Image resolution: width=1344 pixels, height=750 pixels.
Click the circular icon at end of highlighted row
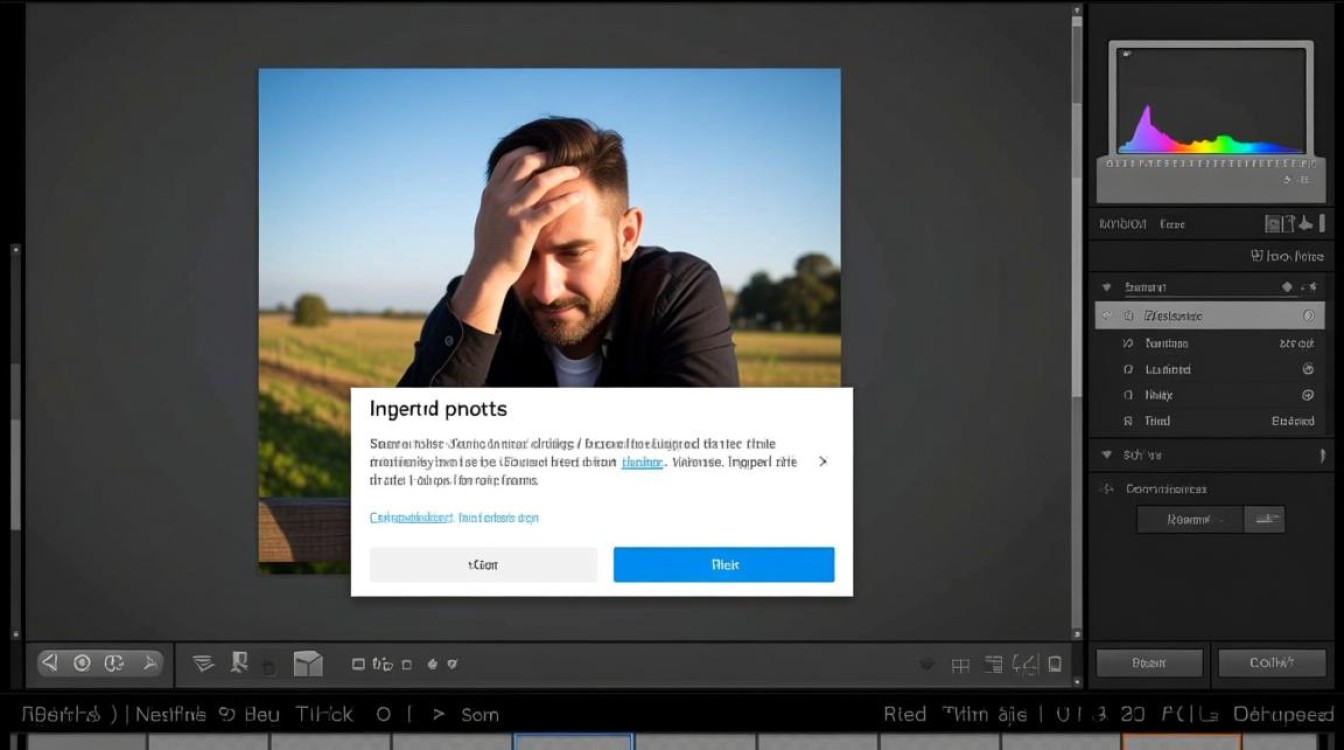1309,316
